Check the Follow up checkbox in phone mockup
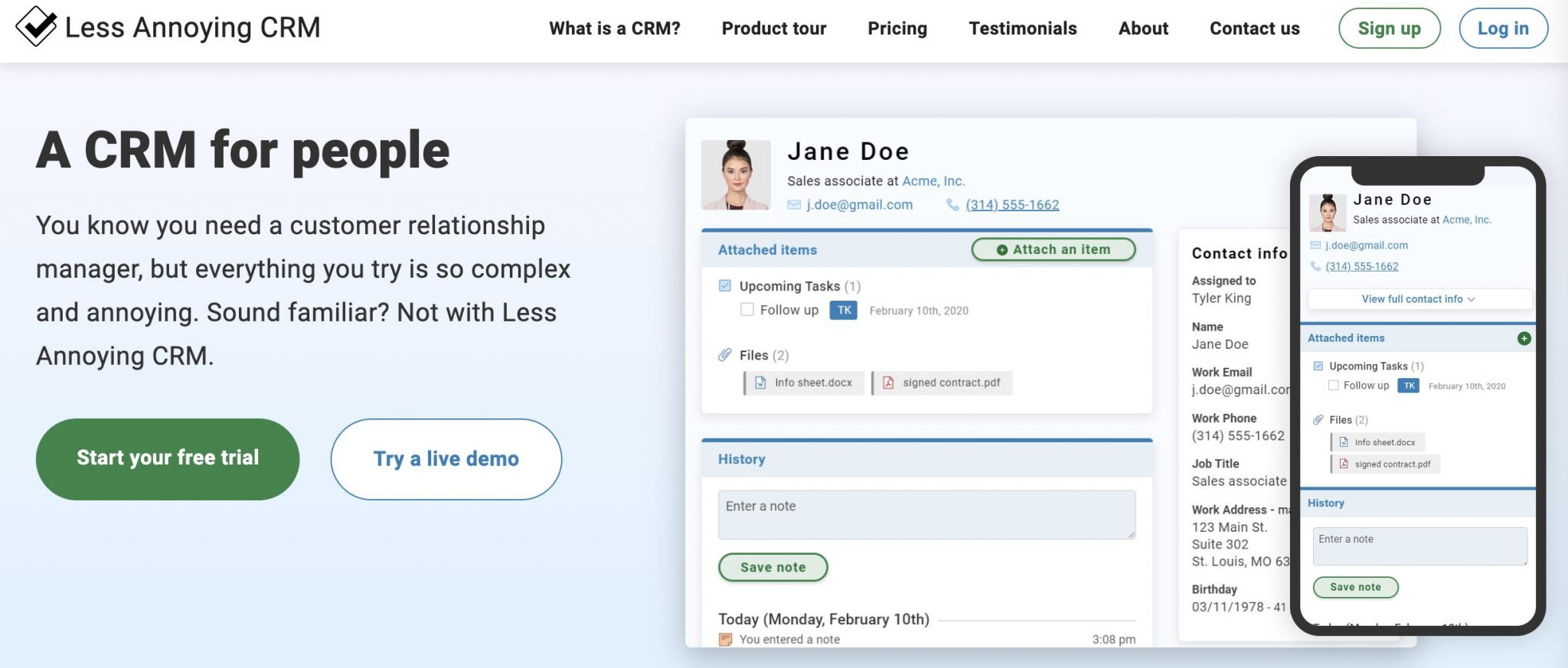1568x668 pixels. tap(1333, 386)
